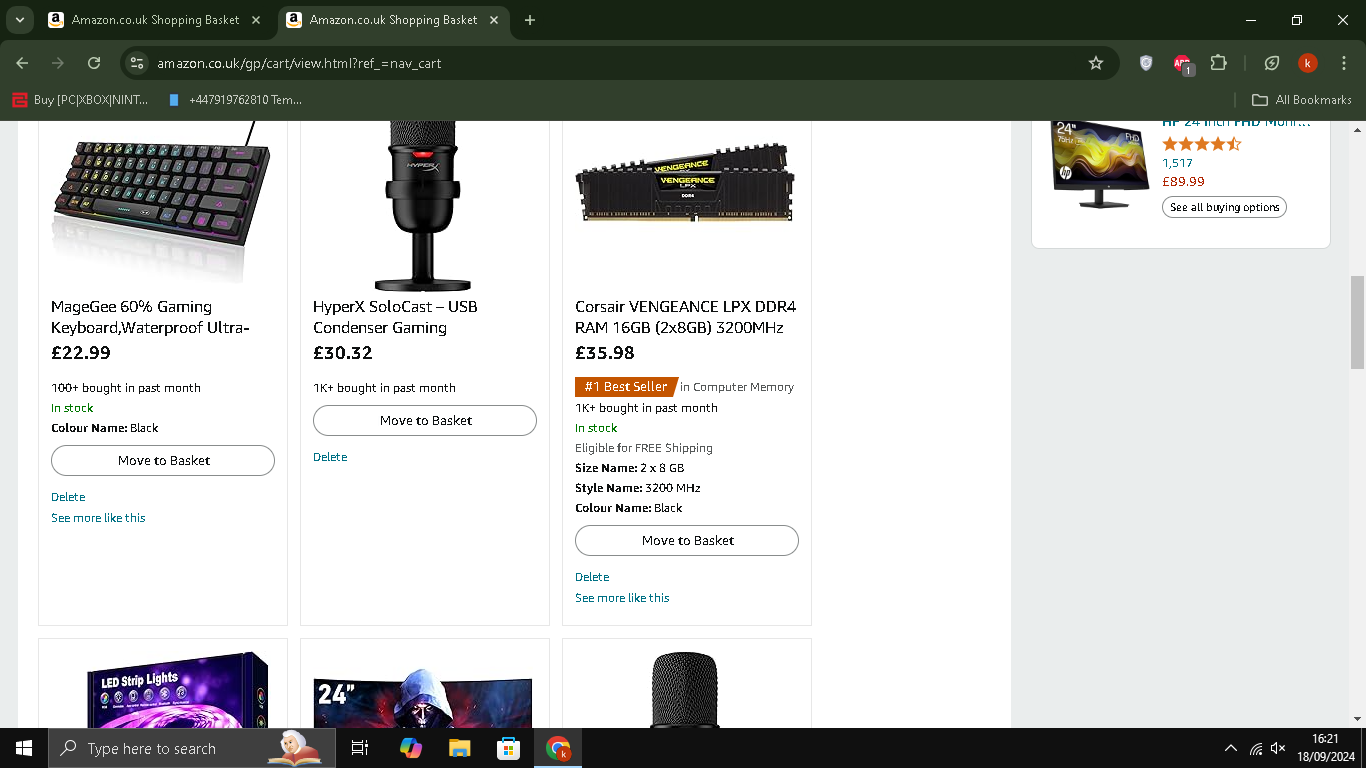Open the red ABP extension icon
The height and width of the screenshot is (768, 1366).
click(1183, 64)
